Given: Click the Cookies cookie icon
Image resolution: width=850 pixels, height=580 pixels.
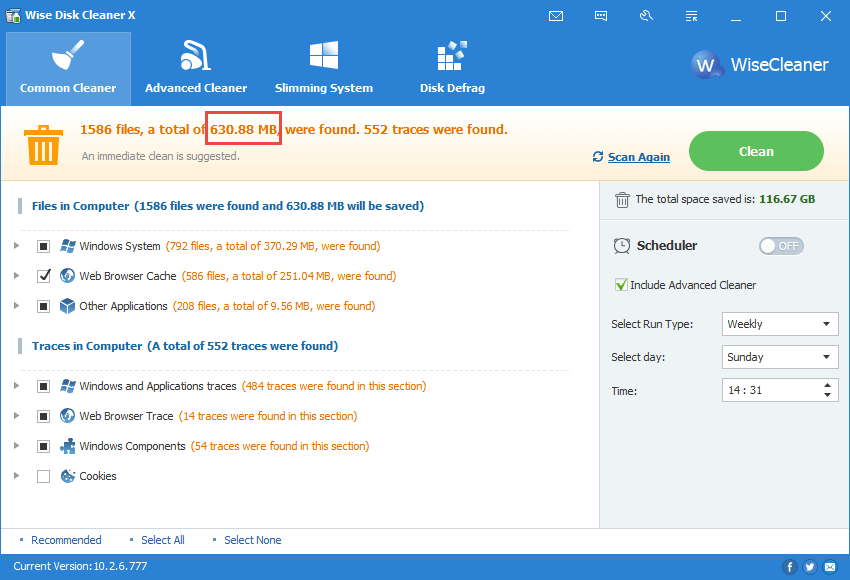Looking at the screenshot, I should pyautogui.click(x=68, y=476).
